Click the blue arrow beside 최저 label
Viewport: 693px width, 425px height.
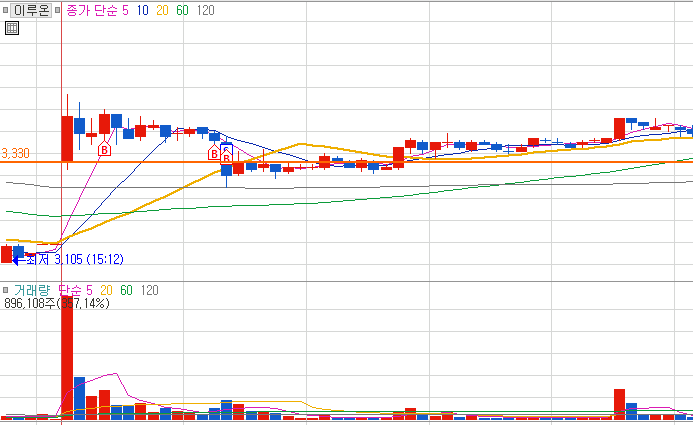tap(16, 261)
